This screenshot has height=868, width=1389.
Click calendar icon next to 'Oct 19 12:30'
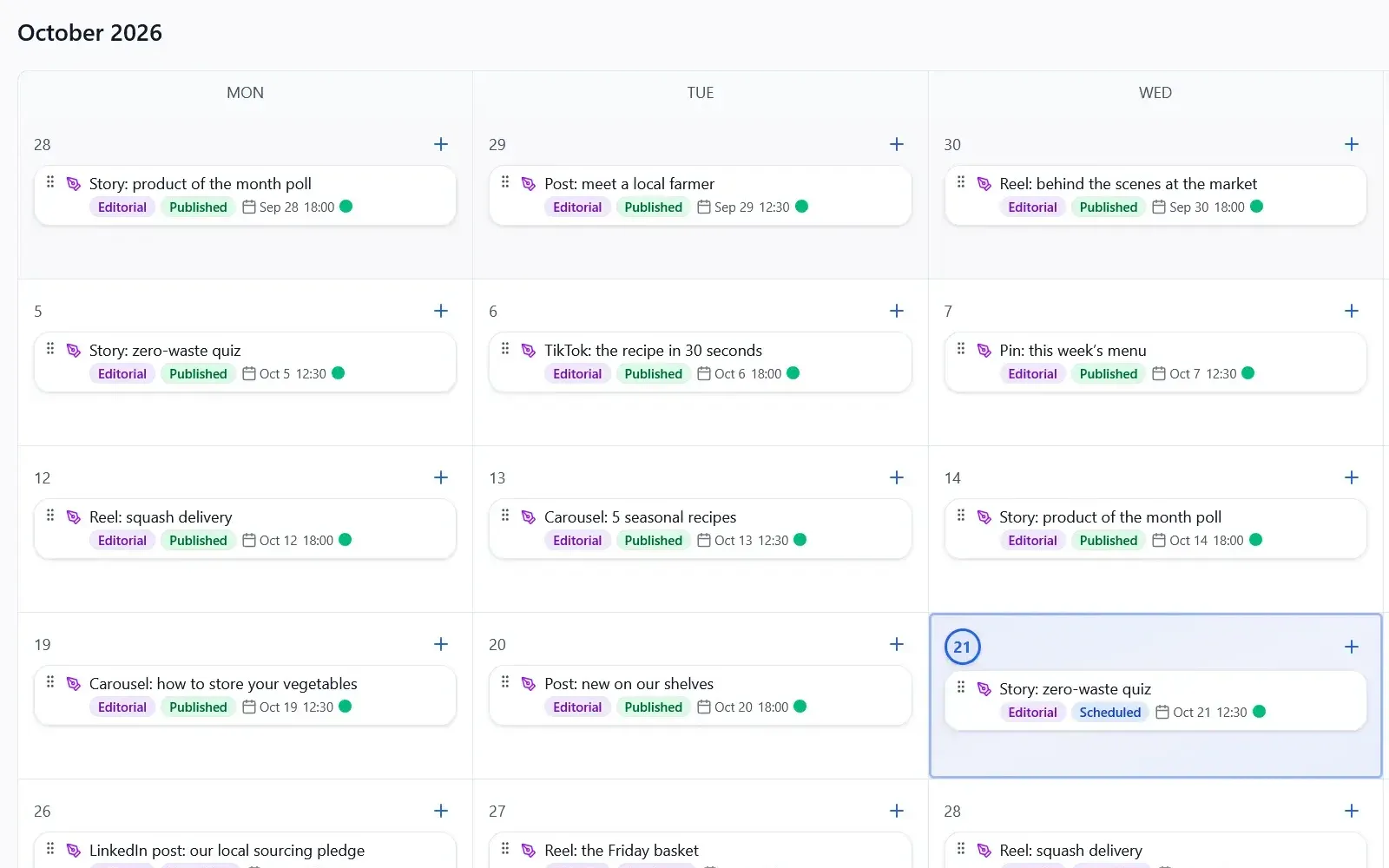(249, 707)
